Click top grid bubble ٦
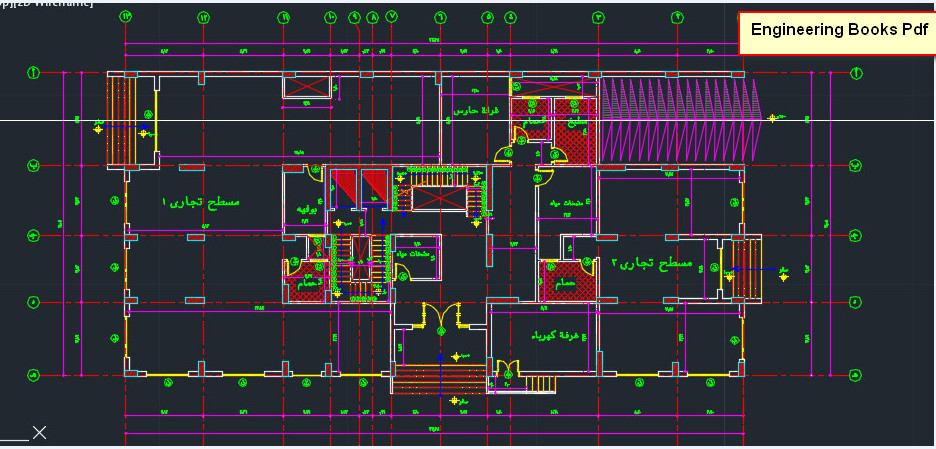Screen dimensions: 936x449 click(x=441, y=17)
